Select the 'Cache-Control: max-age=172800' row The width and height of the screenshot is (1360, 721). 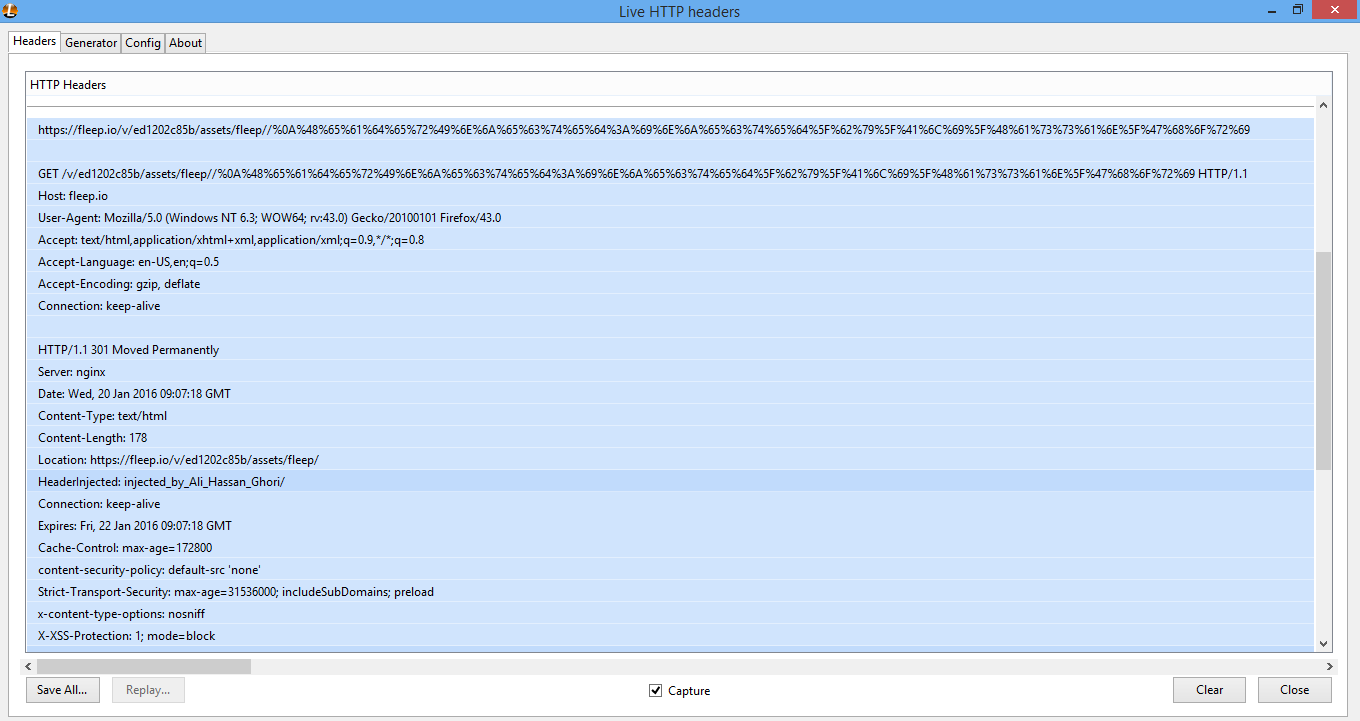(671, 547)
